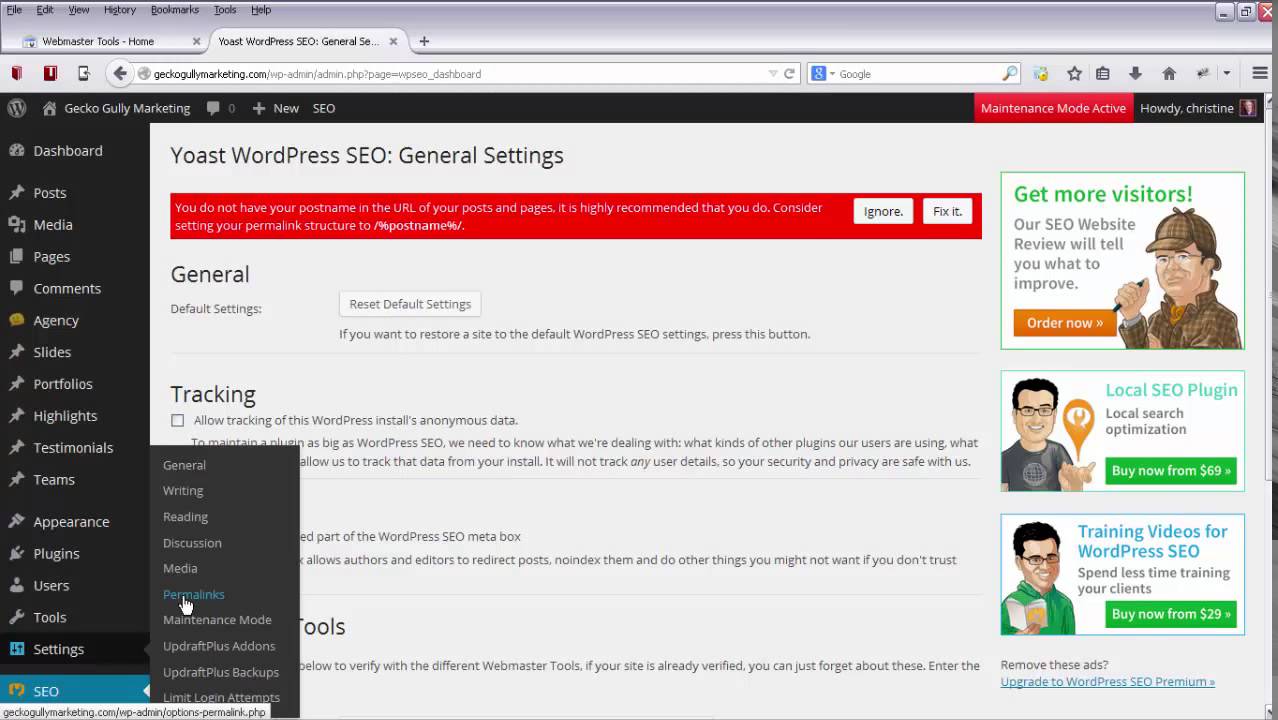This screenshot has height=720, width=1278.
Task: Click the search magnifier in Google box
Action: 1009,73
